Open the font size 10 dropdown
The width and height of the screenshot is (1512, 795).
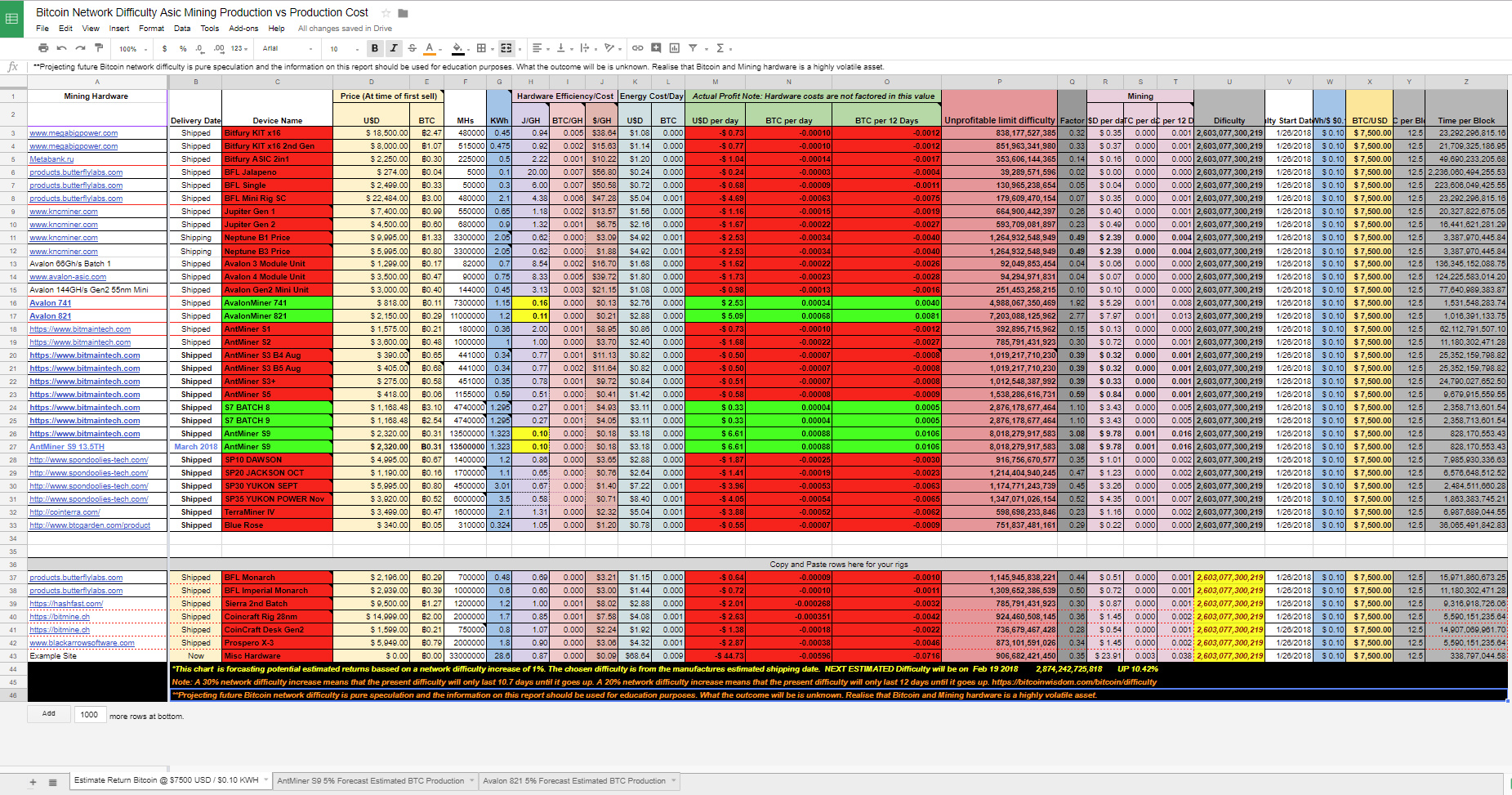click(344, 49)
